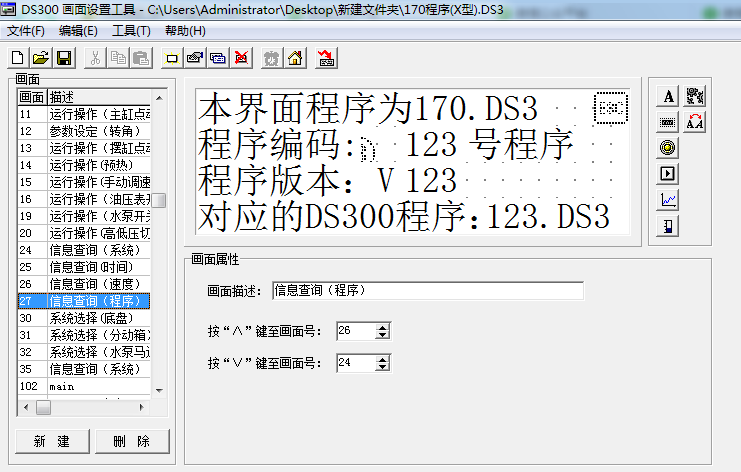
Task: Decrease the '∨' key screen number
Action: 382,367
